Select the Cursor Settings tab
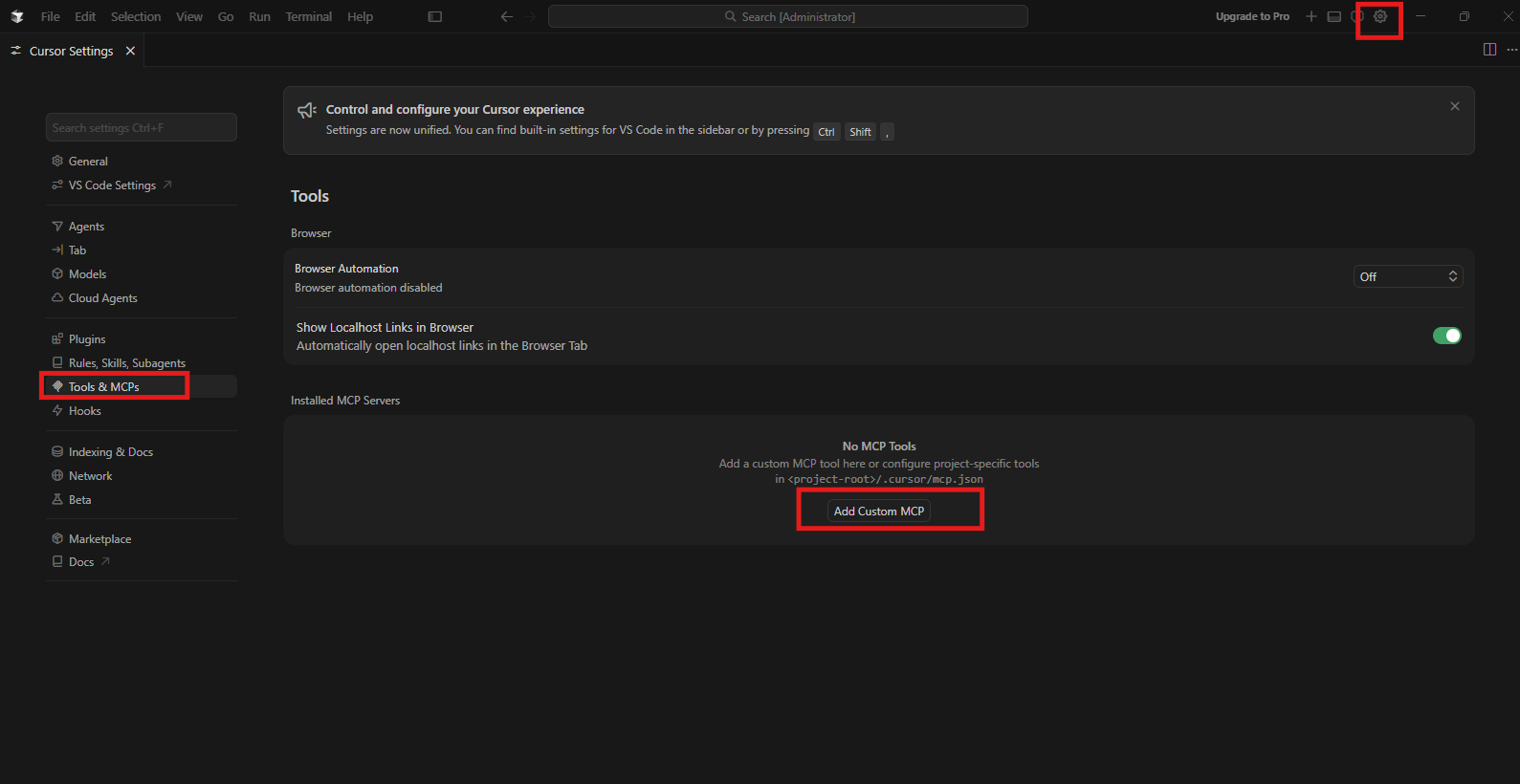The height and width of the screenshot is (784, 1520). pos(72,51)
